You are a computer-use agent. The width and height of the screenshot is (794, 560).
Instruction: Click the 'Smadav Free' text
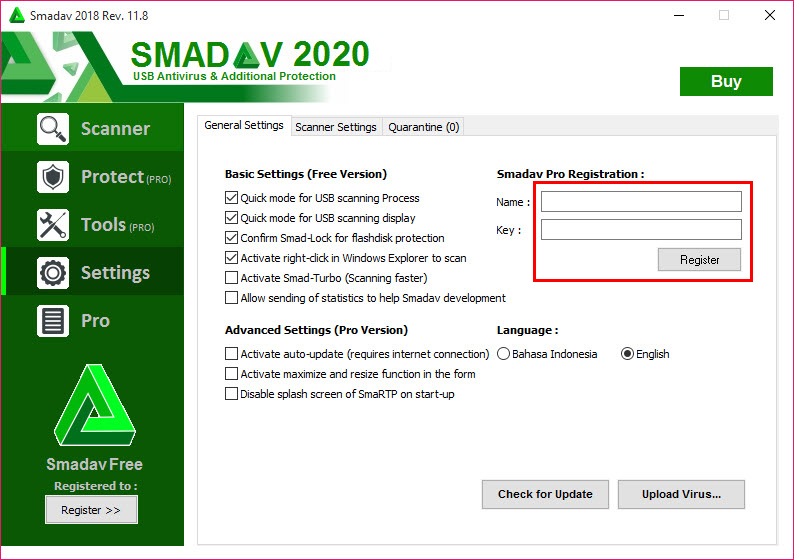(x=95, y=464)
